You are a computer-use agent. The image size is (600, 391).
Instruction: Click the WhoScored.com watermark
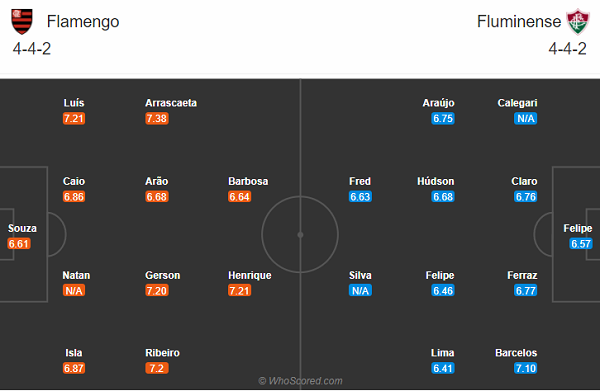pyautogui.click(x=300, y=381)
